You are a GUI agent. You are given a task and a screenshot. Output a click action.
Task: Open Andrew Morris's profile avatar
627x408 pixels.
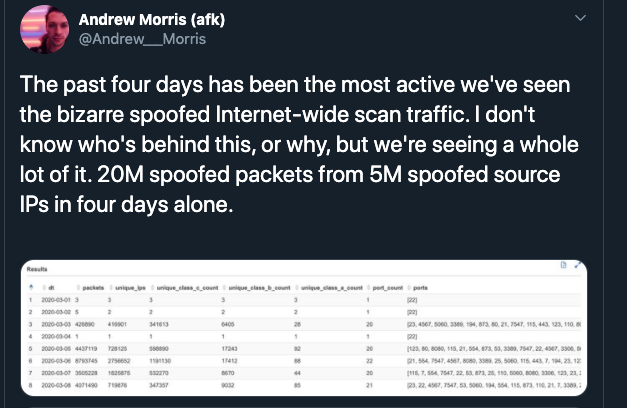(45, 28)
